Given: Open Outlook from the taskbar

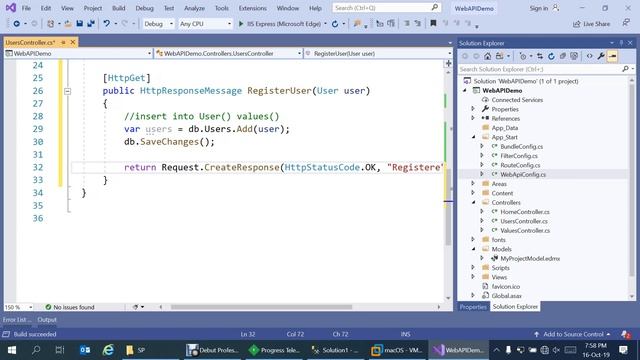Looking at the screenshot, I should 85,350.
